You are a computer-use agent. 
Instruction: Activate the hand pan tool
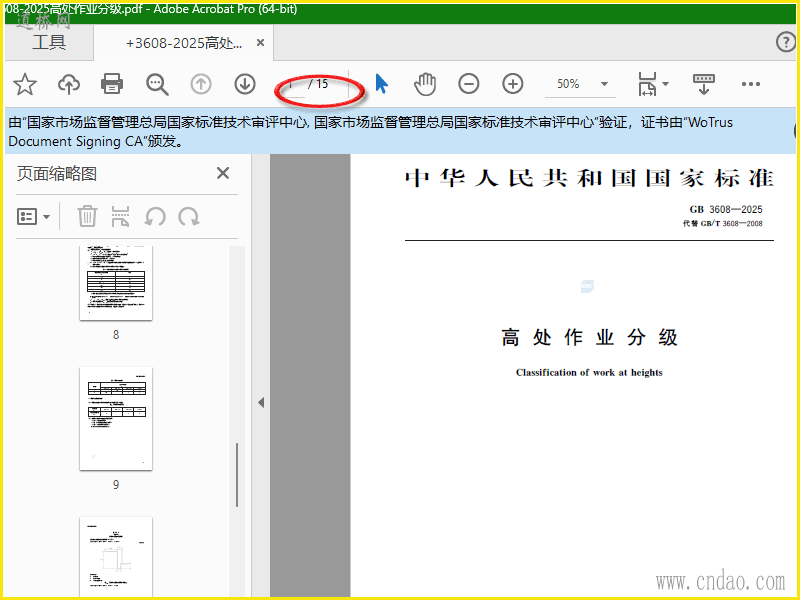[424, 84]
